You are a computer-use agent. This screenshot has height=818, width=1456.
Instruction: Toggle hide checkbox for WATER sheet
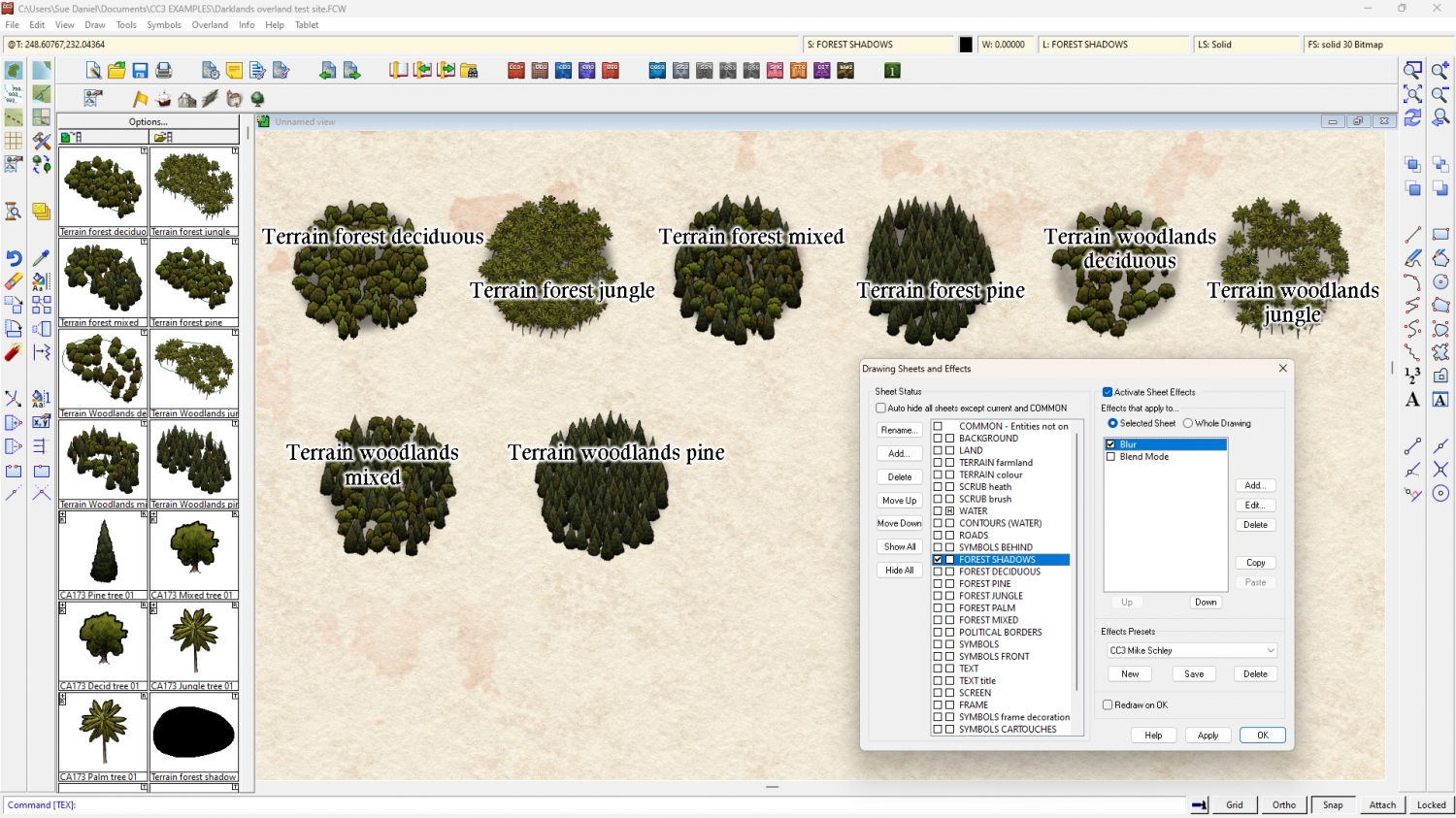(950, 511)
